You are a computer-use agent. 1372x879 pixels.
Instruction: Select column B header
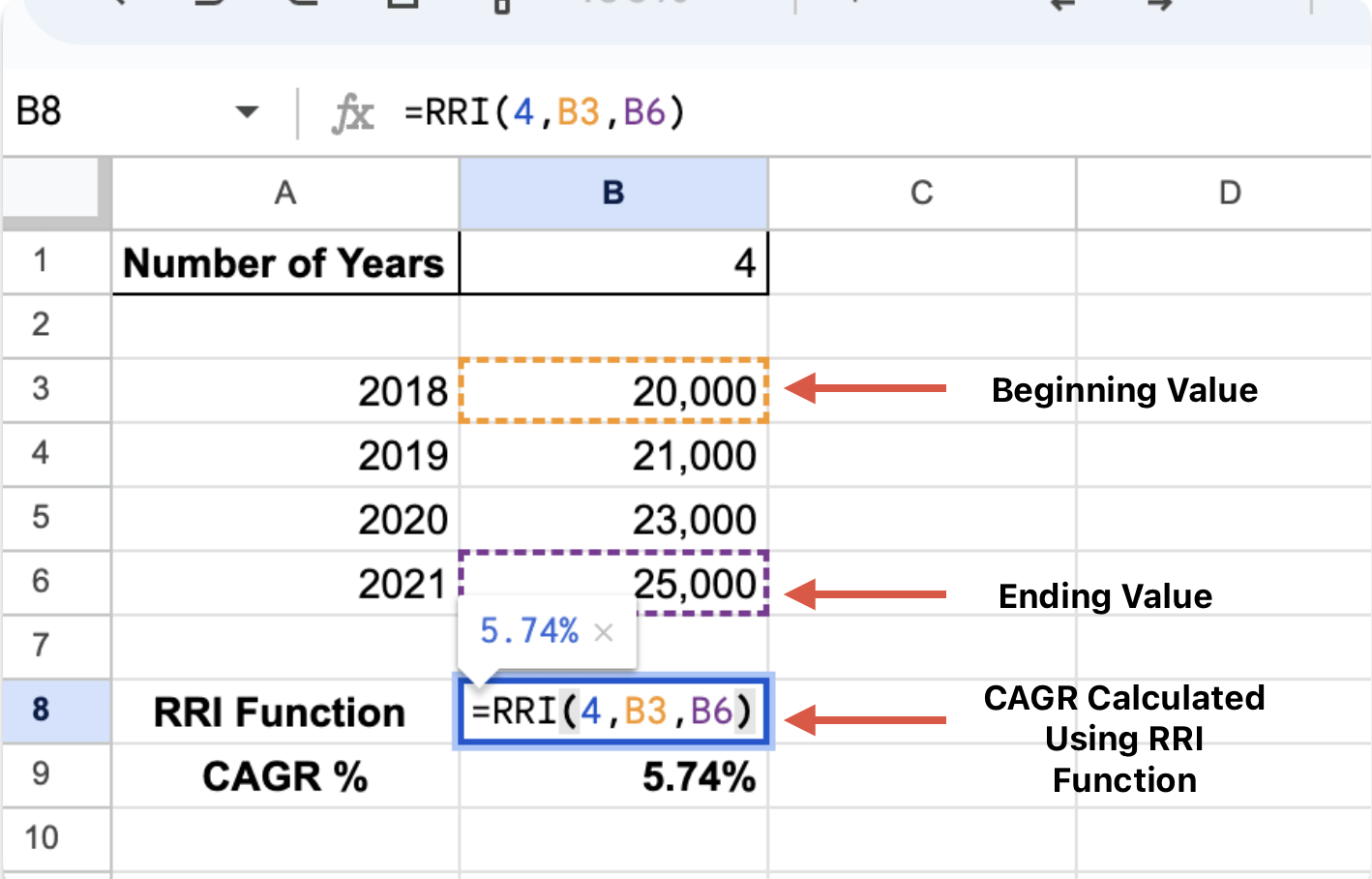pyautogui.click(x=613, y=194)
